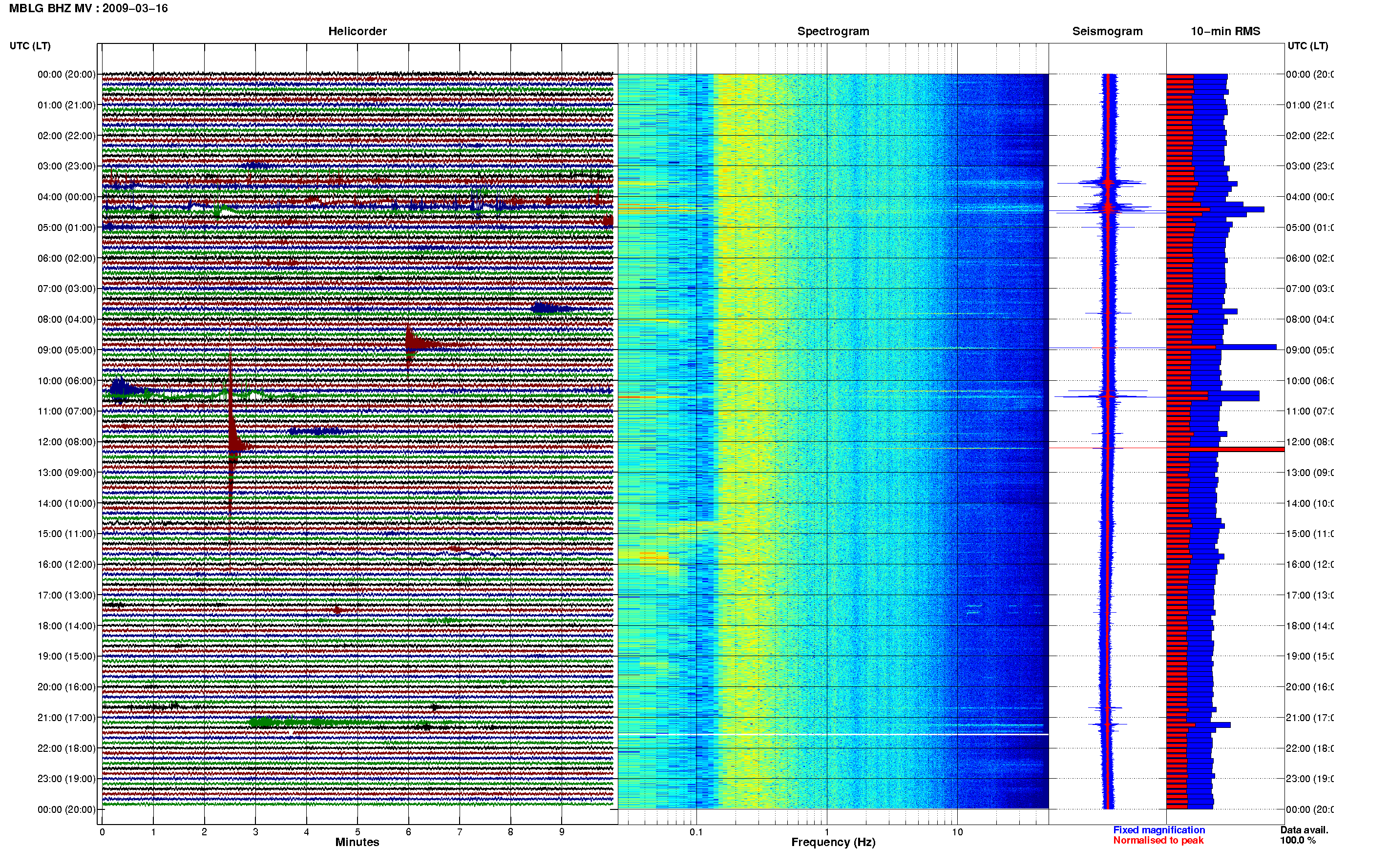Image resolution: width=1389 pixels, height=868 pixels.
Task: Click the '0' tick on the Minutes axis
Action: tap(102, 832)
